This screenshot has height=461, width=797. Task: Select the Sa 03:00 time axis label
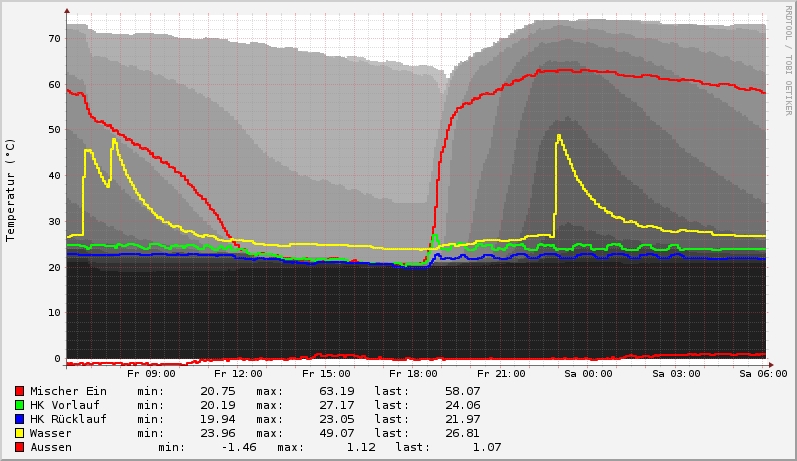point(676,374)
